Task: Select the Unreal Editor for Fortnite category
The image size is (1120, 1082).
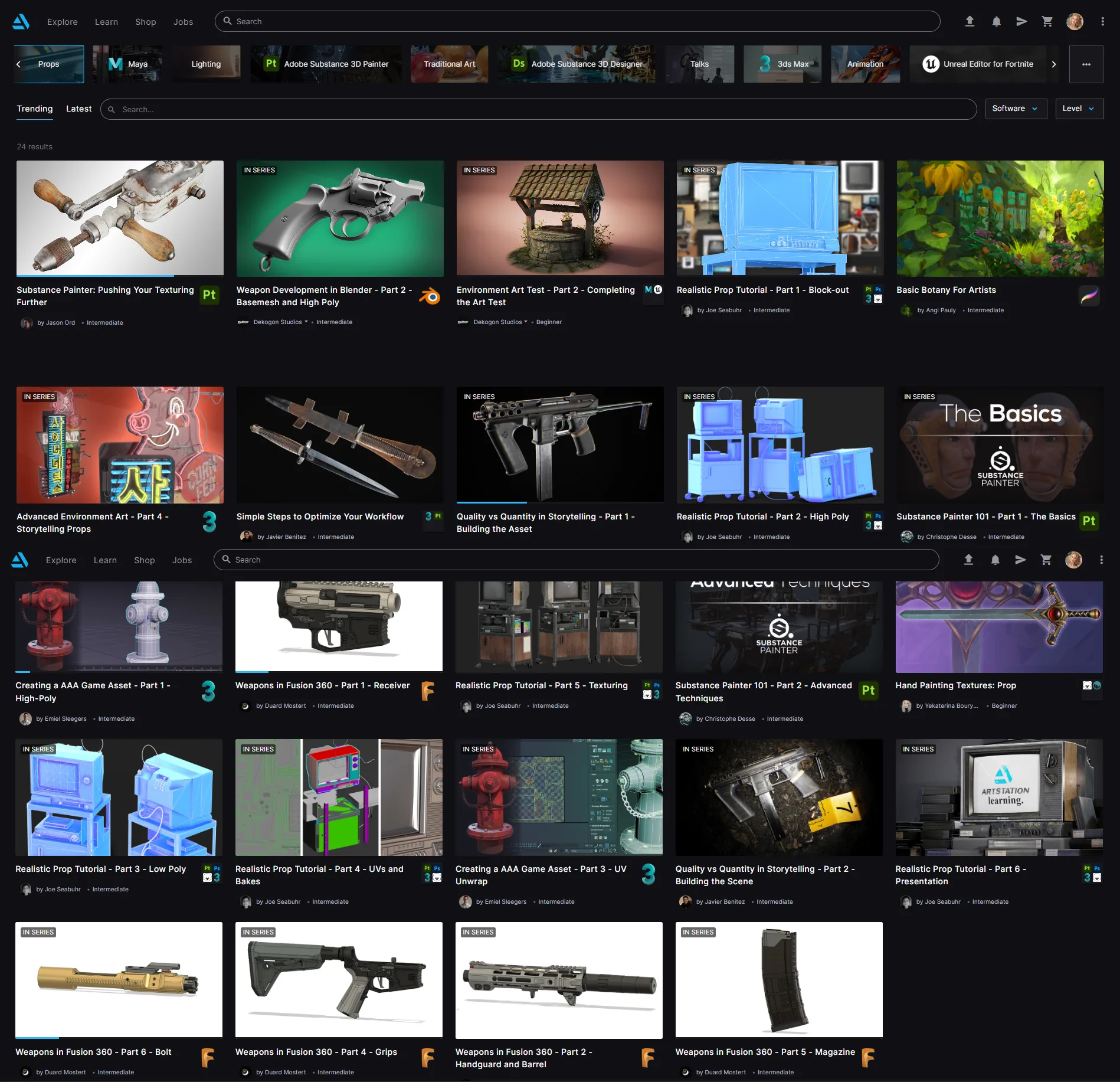Action: coord(978,64)
